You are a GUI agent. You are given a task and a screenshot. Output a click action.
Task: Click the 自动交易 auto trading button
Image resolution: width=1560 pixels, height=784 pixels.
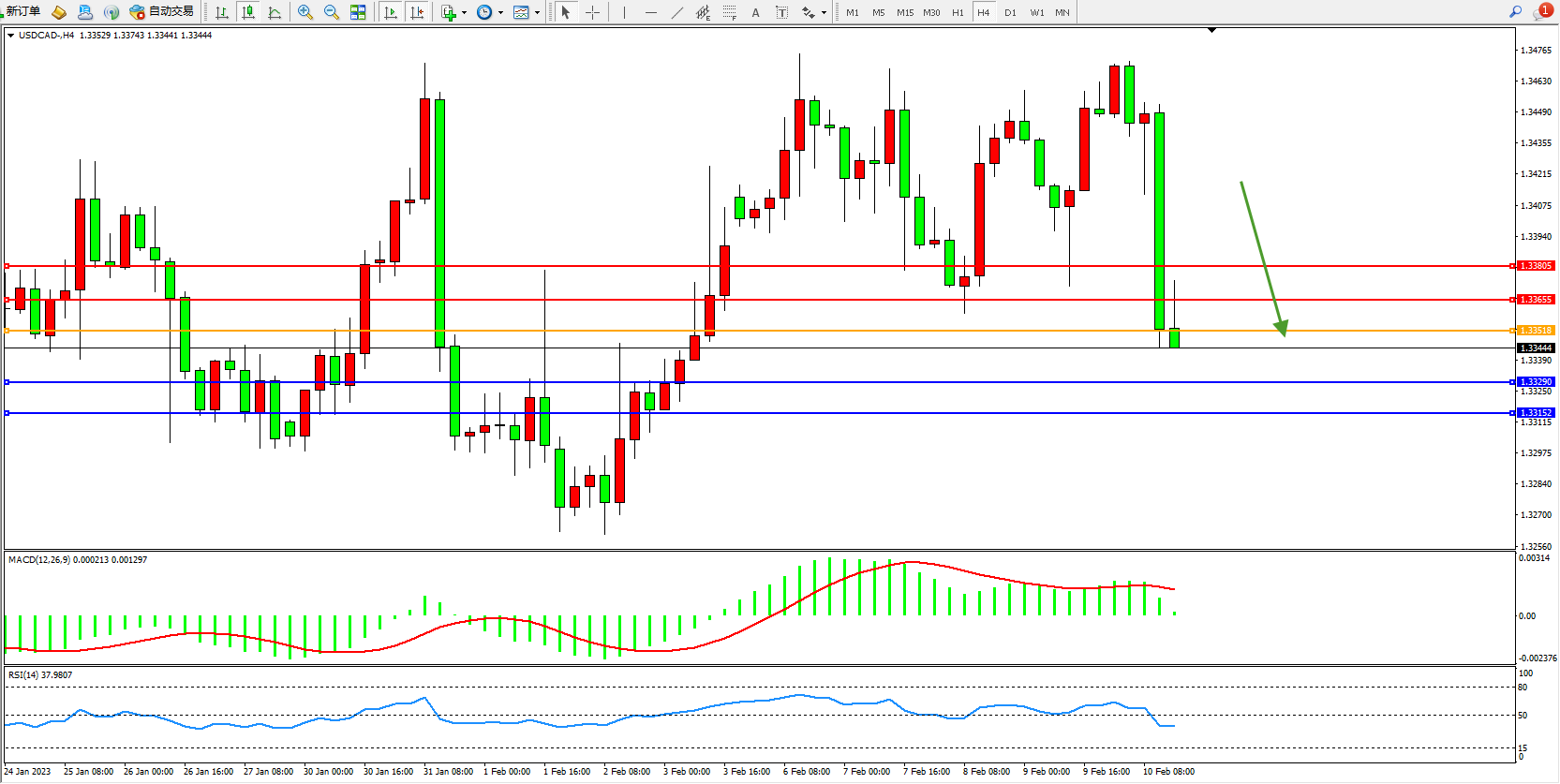(162, 12)
